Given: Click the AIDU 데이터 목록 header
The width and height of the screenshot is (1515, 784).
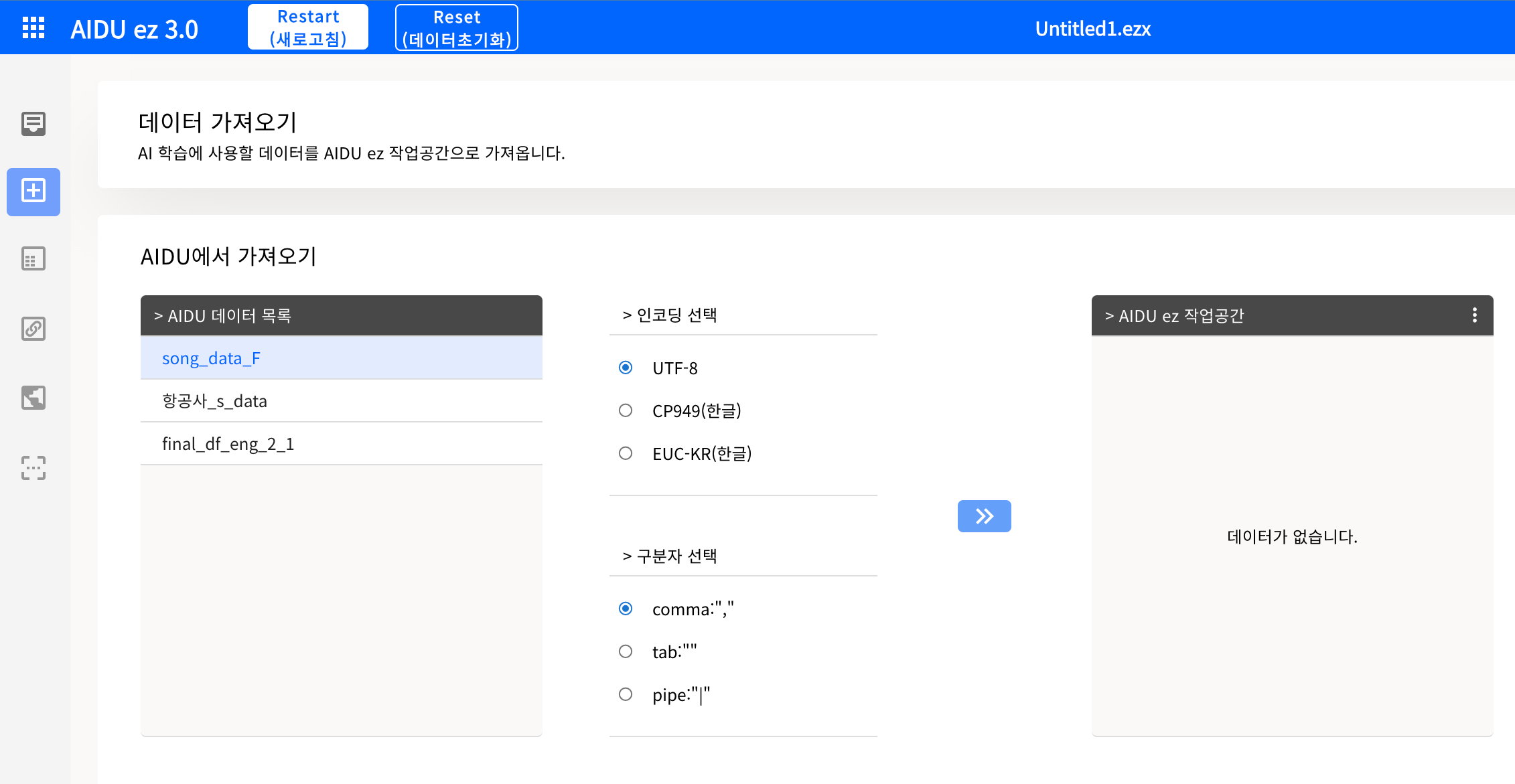Looking at the screenshot, I should click(x=342, y=315).
